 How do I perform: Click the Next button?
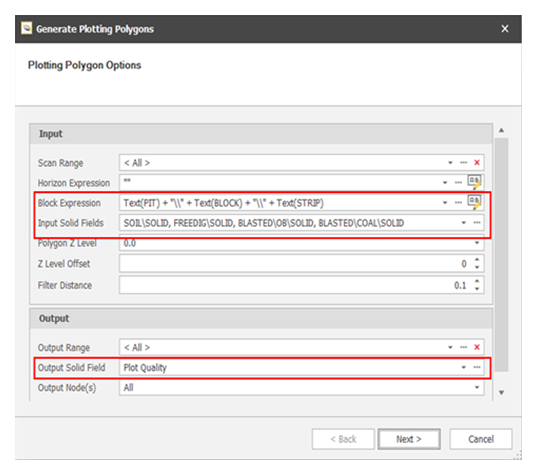pyautogui.click(x=409, y=439)
